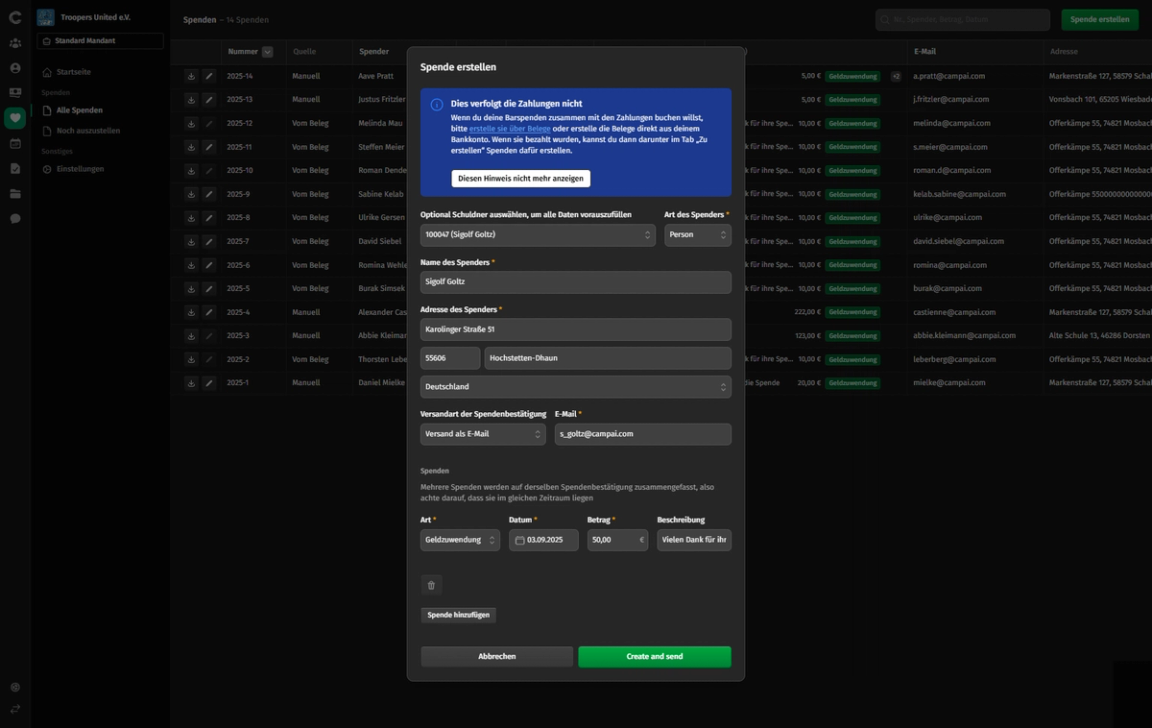
Task: Download receipt for donation 2025-13
Action: [191, 100]
